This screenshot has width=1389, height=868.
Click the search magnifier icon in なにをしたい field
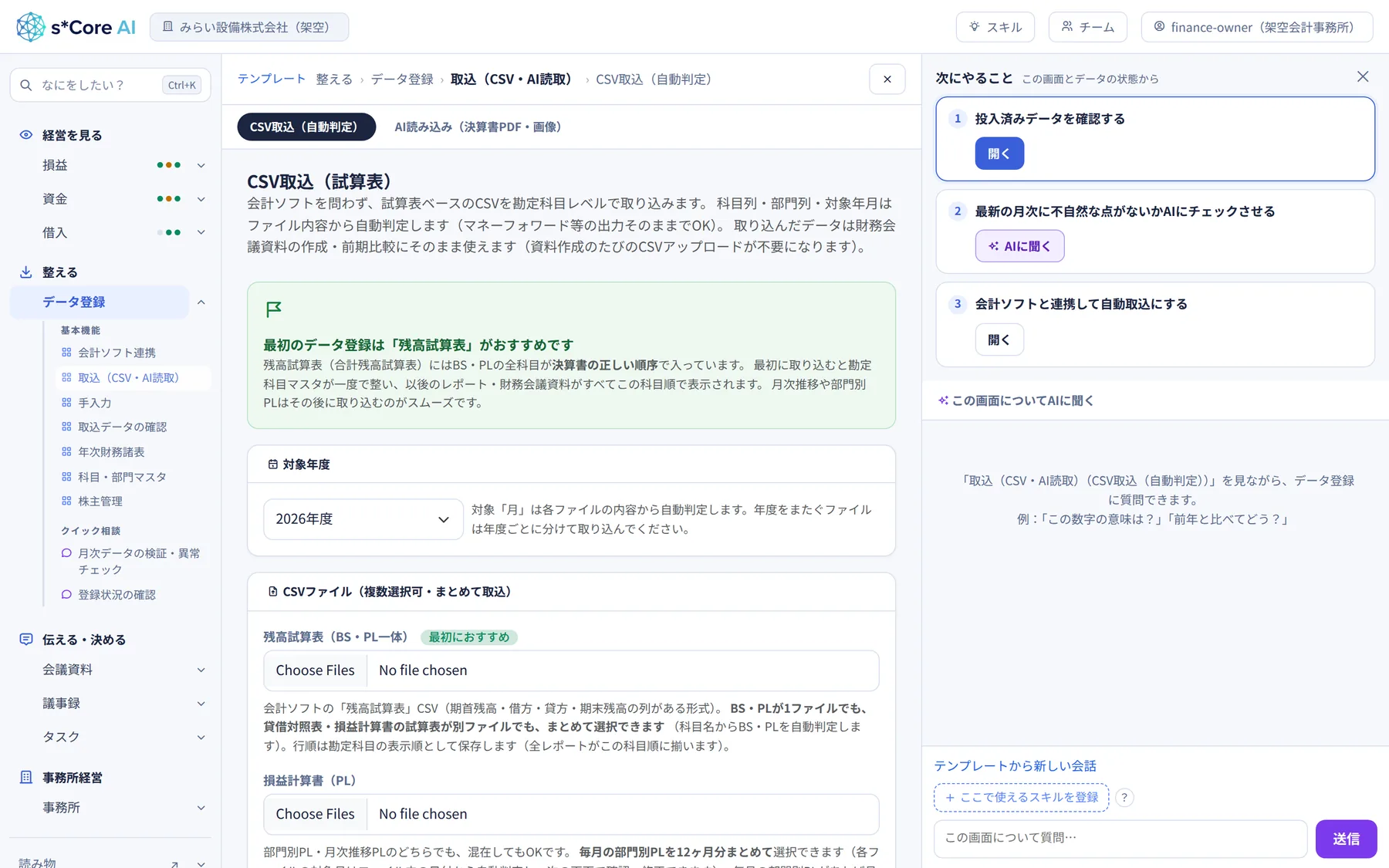[26, 85]
